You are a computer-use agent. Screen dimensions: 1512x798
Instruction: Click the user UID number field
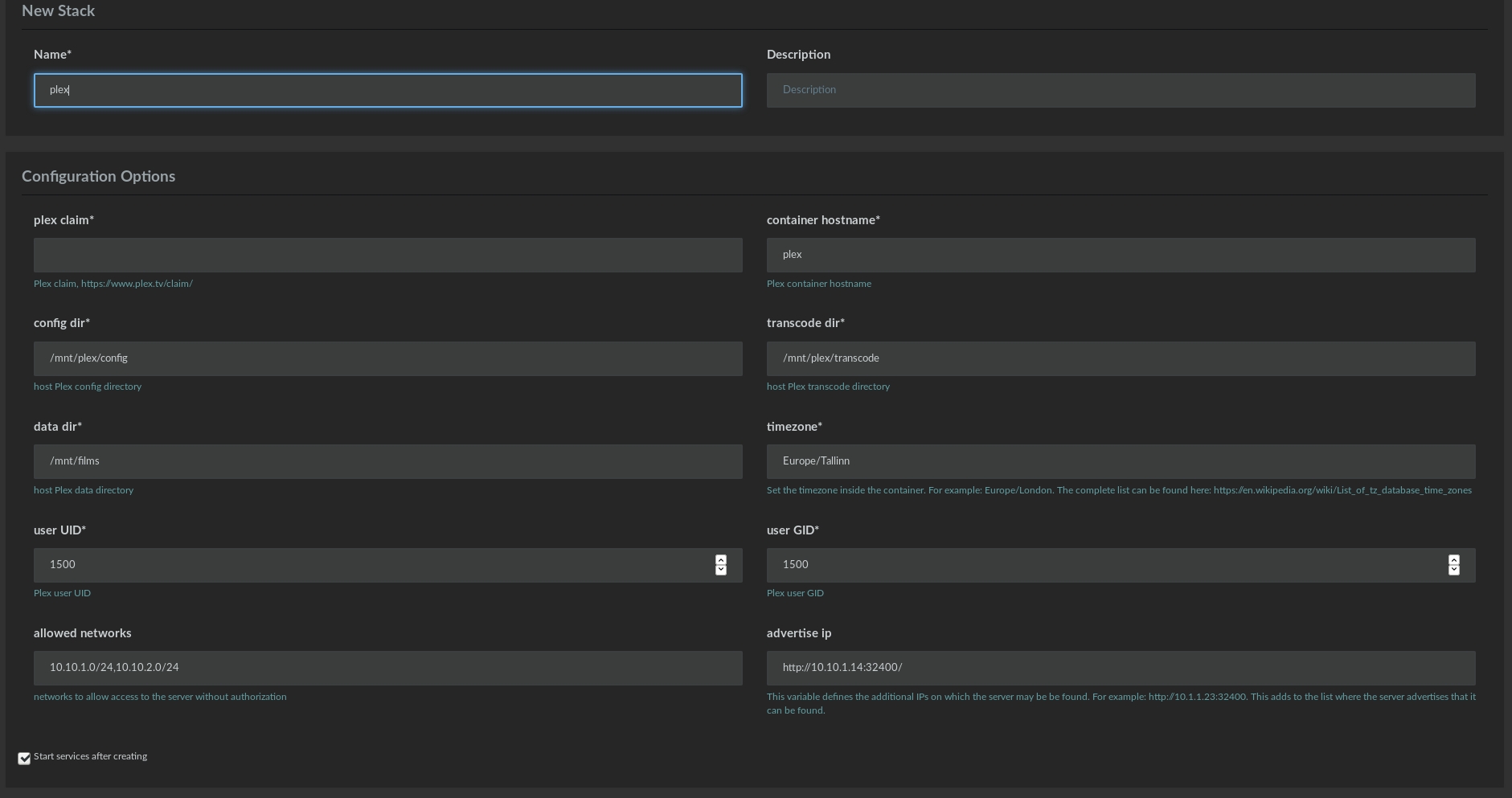pyautogui.click(x=387, y=565)
